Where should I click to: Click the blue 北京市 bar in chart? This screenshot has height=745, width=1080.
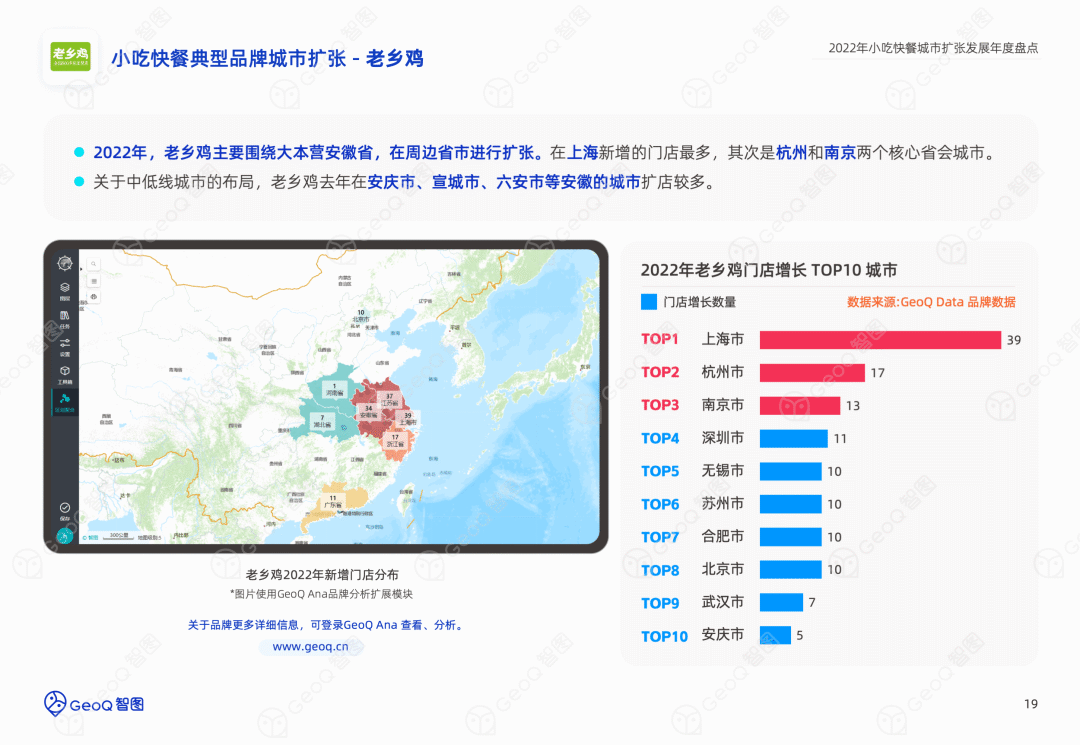click(791, 569)
